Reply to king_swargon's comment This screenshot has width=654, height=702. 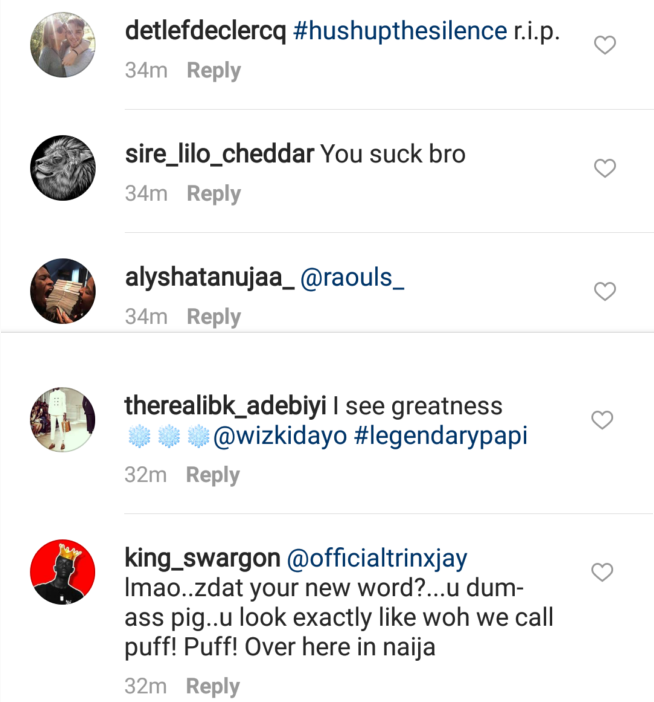click(214, 687)
